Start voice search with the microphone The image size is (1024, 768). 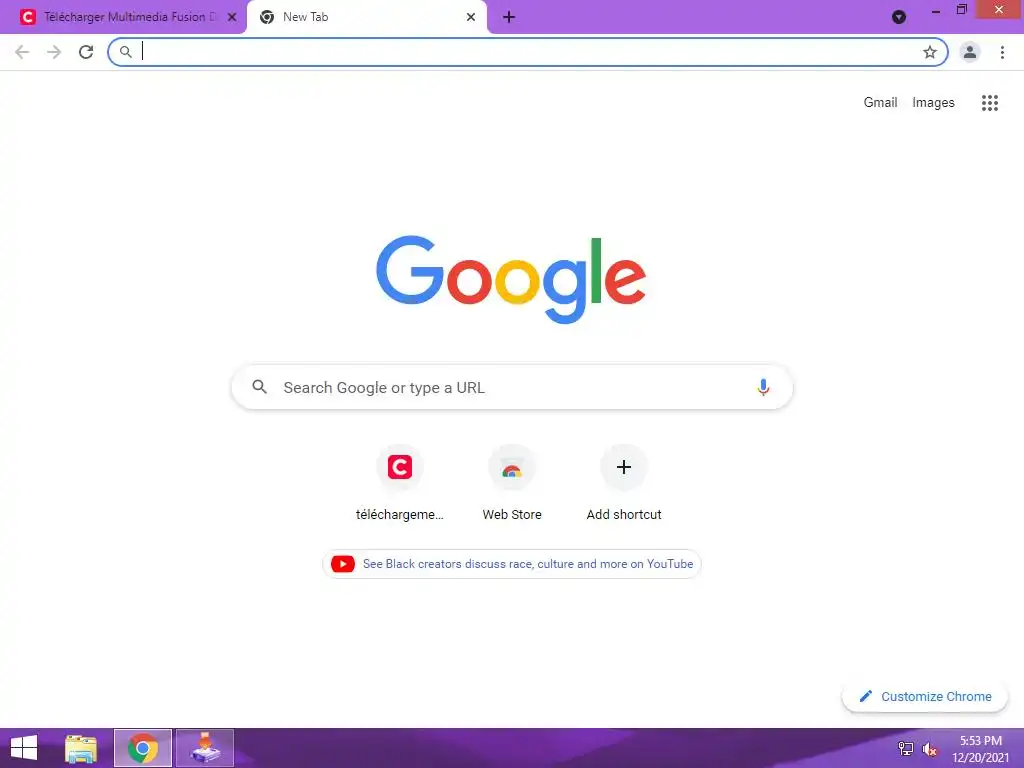[x=763, y=387]
